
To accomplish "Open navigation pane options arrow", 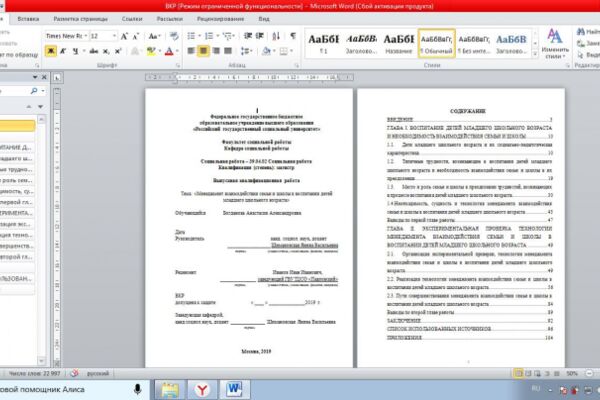I will coord(35,77).
